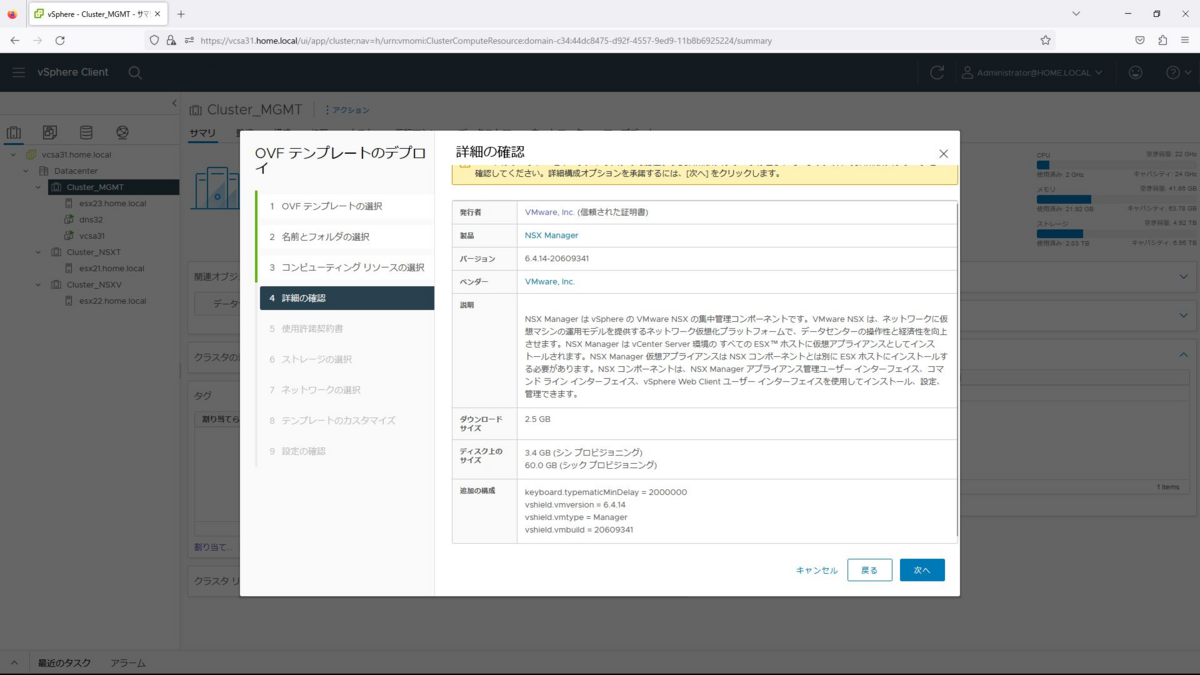Select Cluster_NSXV in the tree
This screenshot has height=675, width=1200.
tap(93, 285)
